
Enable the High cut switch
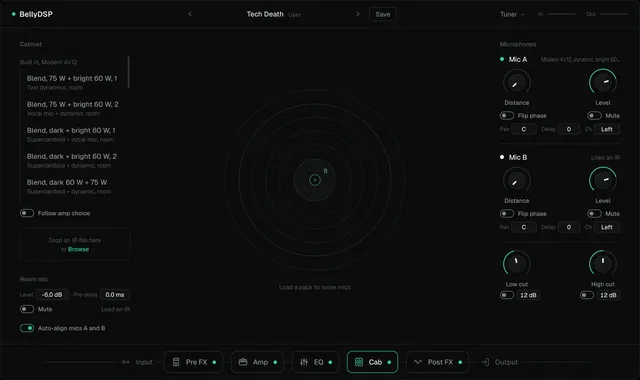click(x=587, y=295)
